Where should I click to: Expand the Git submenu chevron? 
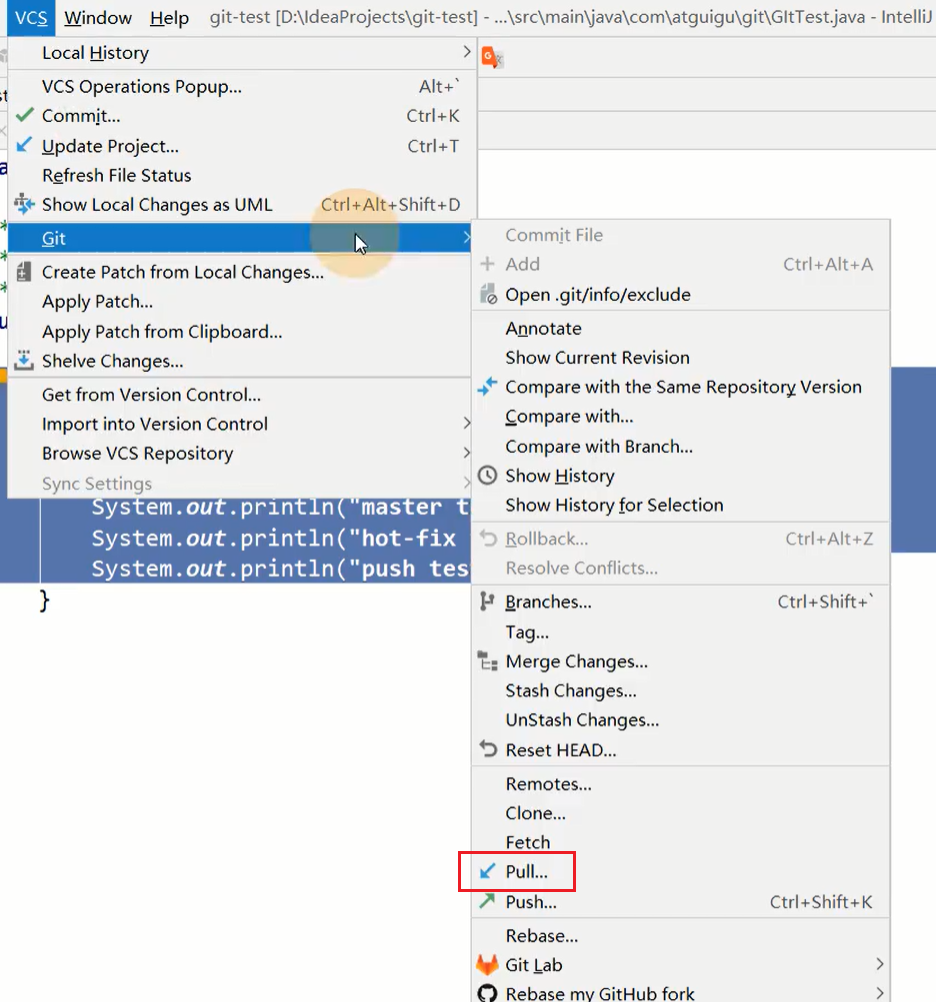[x=466, y=238]
